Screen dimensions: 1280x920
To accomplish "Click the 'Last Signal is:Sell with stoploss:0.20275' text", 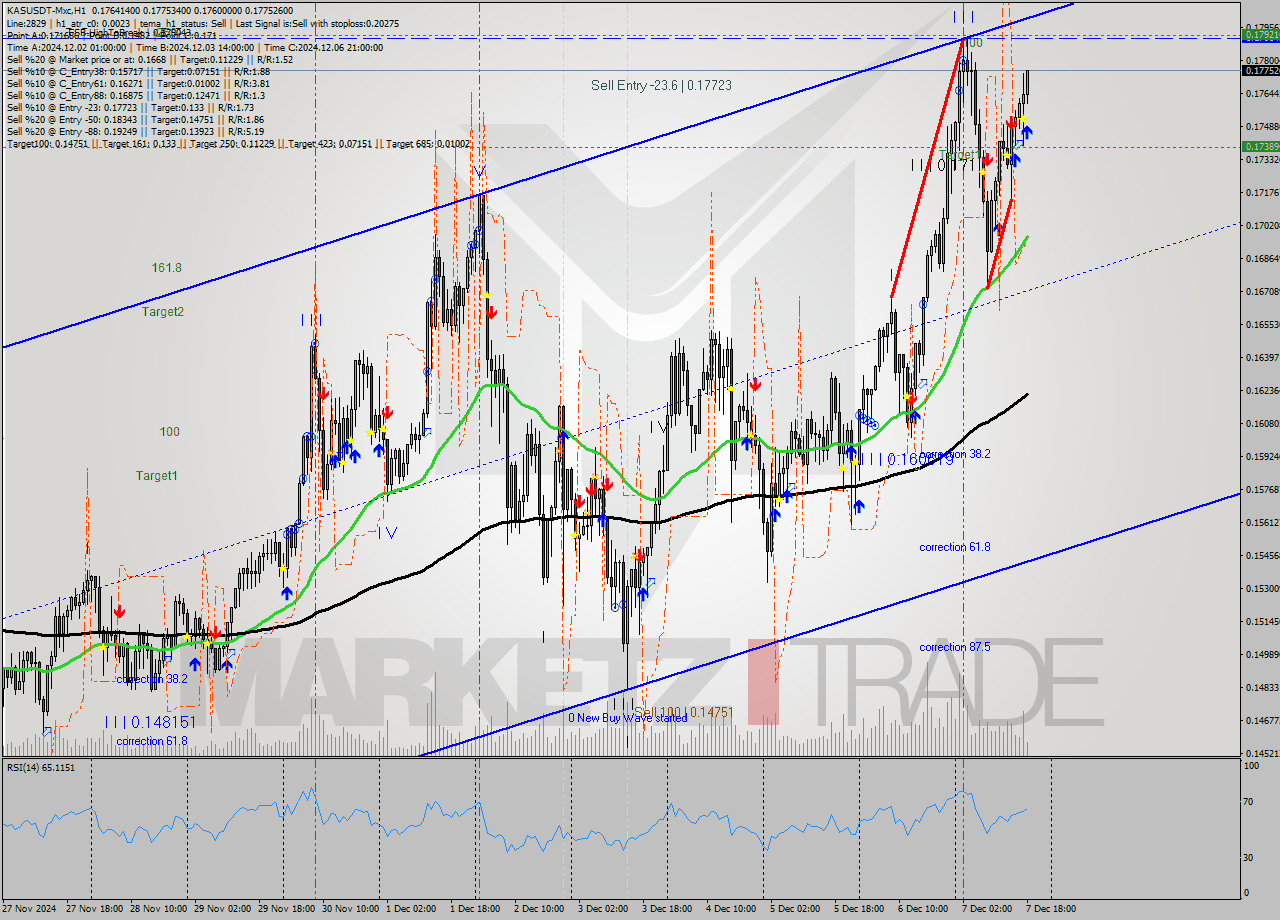I will pyautogui.click(x=319, y=24).
